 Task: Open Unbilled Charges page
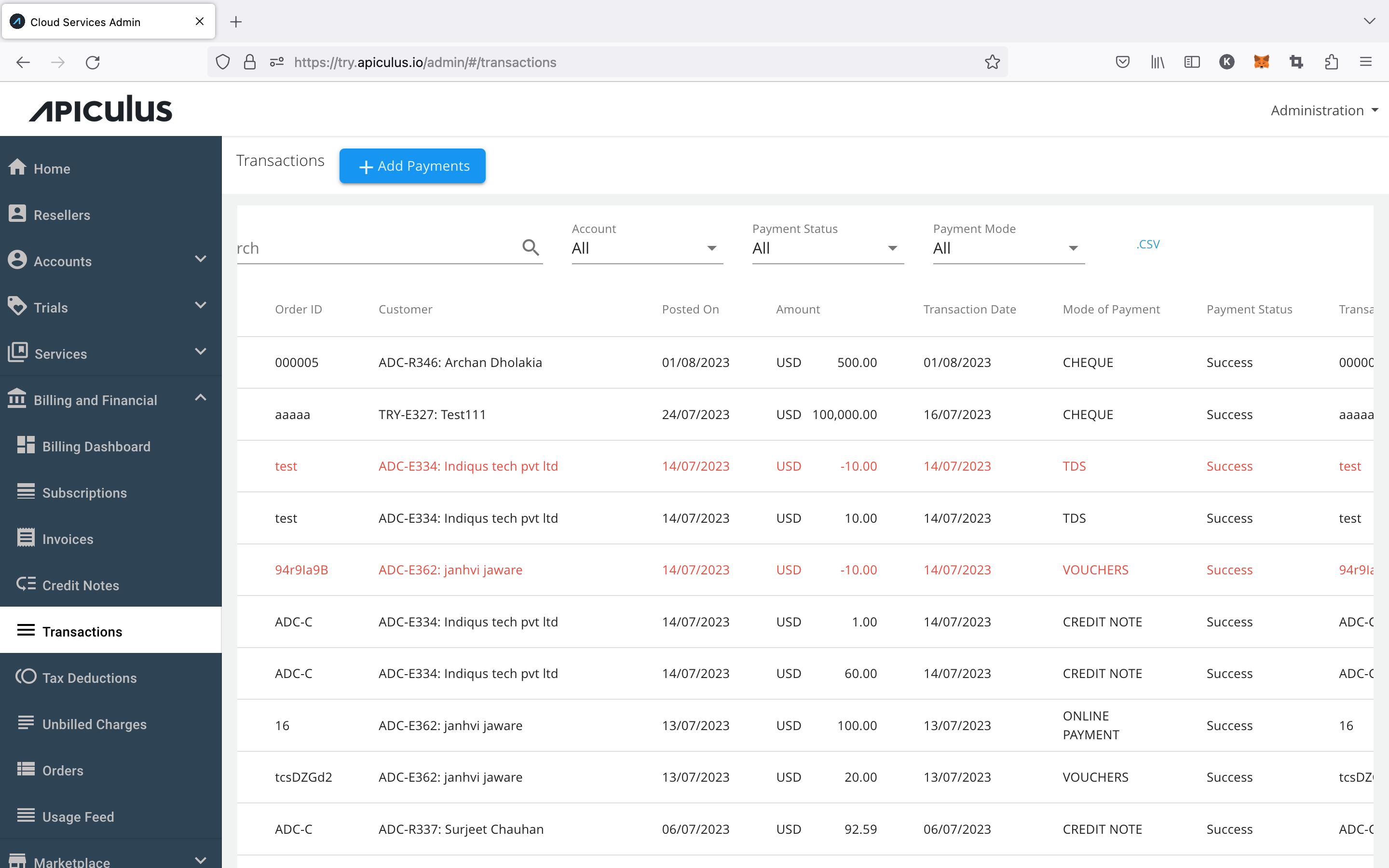[x=94, y=724]
